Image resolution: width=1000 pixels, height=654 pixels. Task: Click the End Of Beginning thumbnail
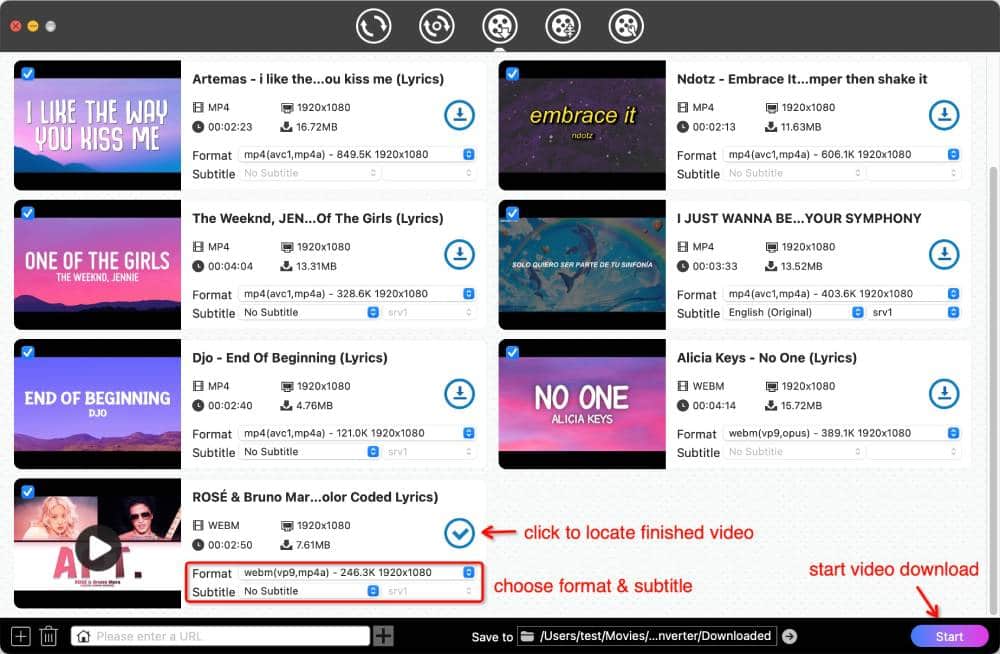(x=98, y=404)
